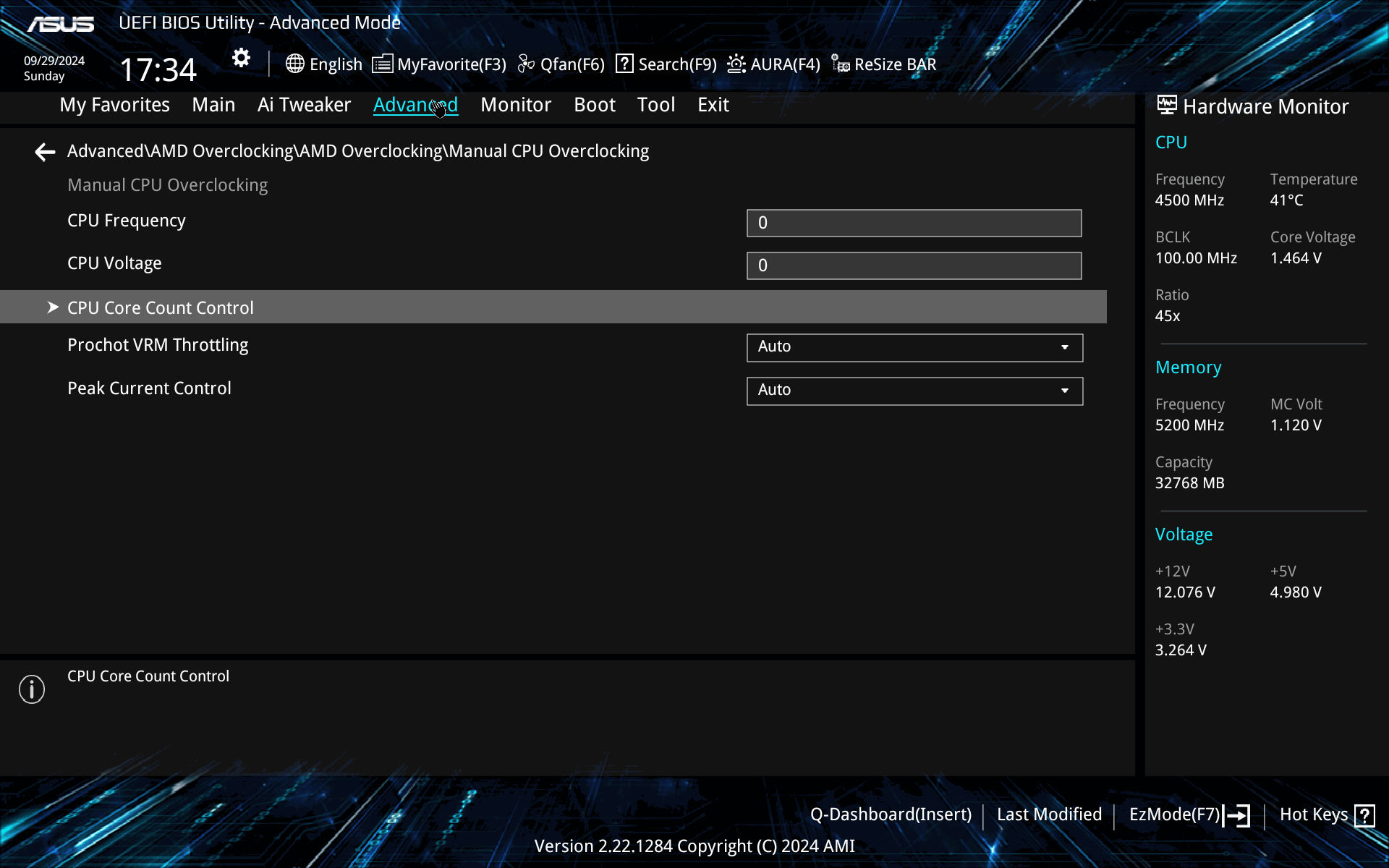
Task: Expand CPU Core Count Control submenu
Action: pyautogui.click(x=553, y=307)
